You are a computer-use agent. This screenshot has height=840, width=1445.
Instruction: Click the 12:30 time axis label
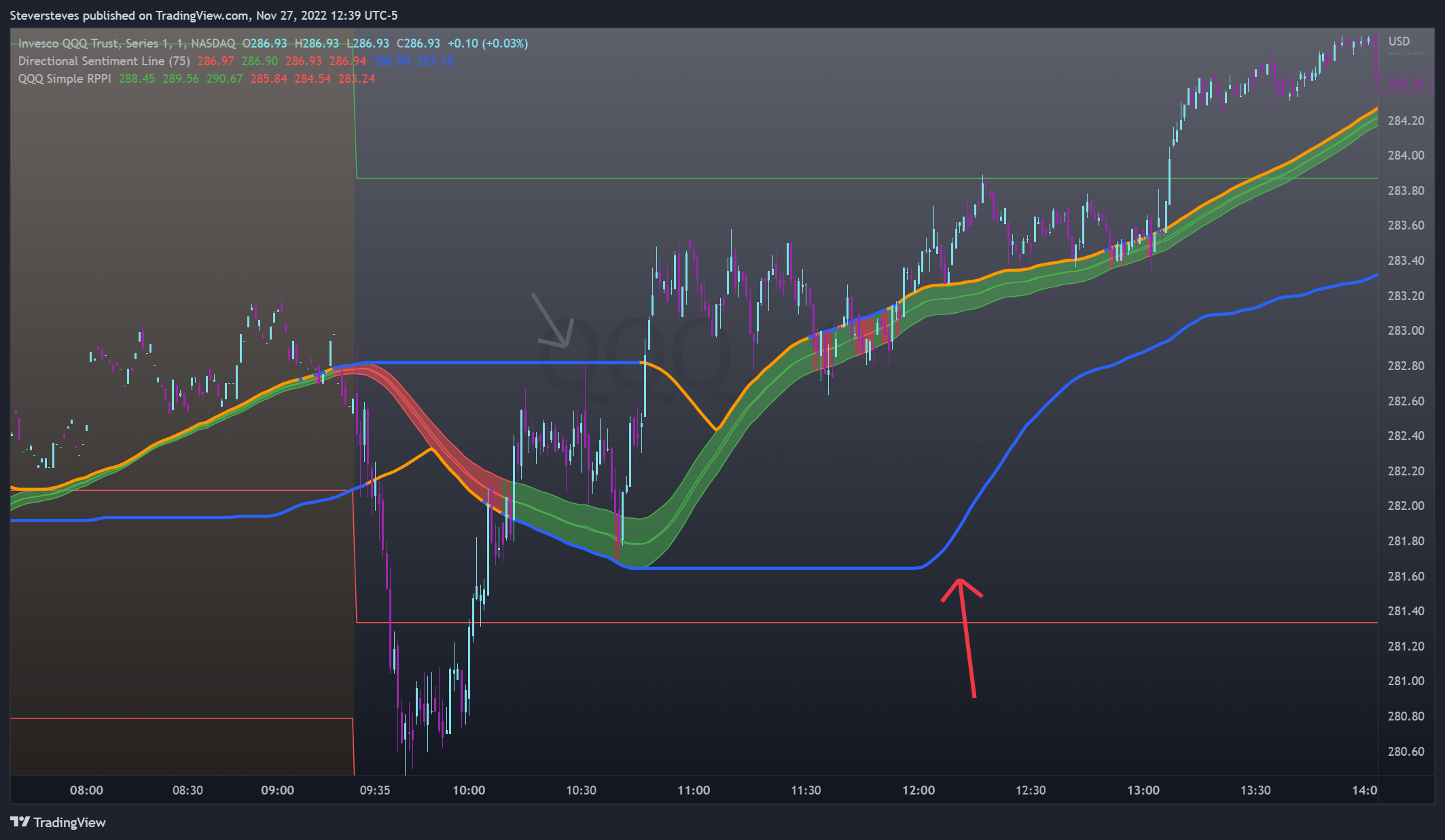1031,790
